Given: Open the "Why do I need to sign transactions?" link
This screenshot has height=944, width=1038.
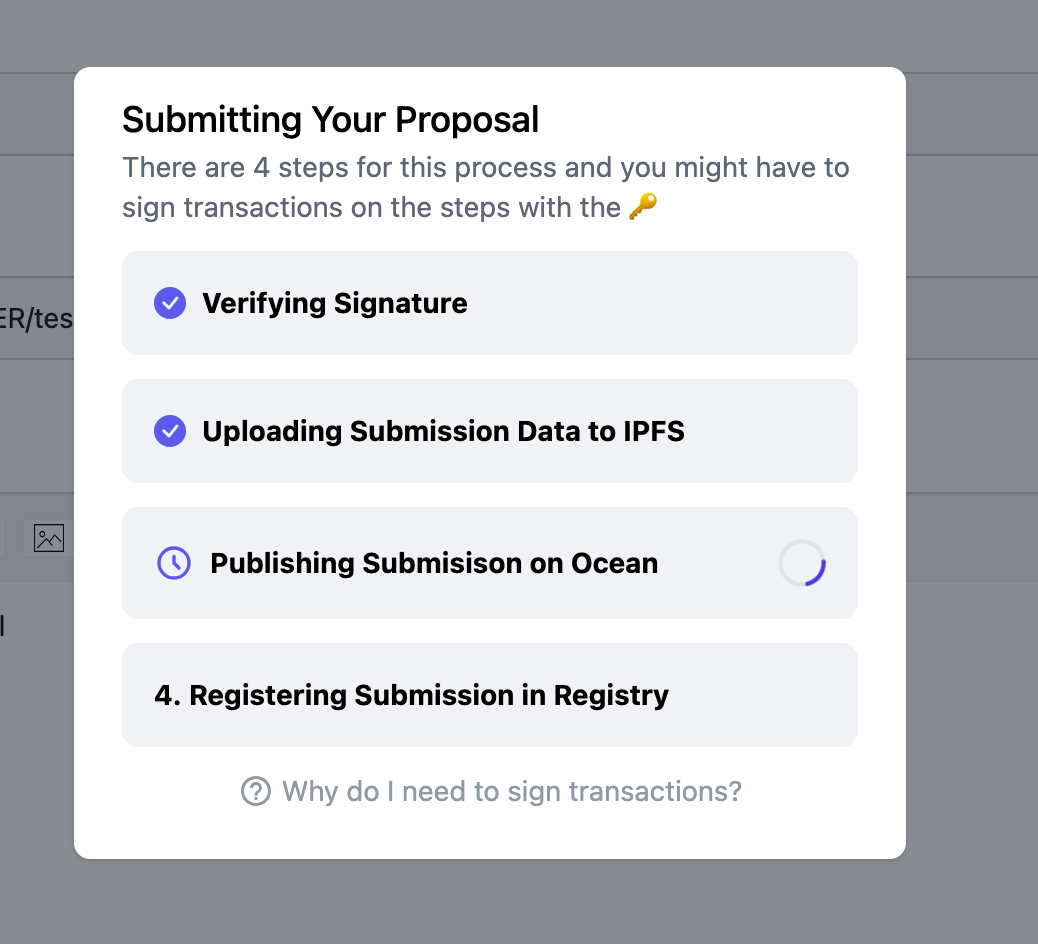Looking at the screenshot, I should (512, 792).
